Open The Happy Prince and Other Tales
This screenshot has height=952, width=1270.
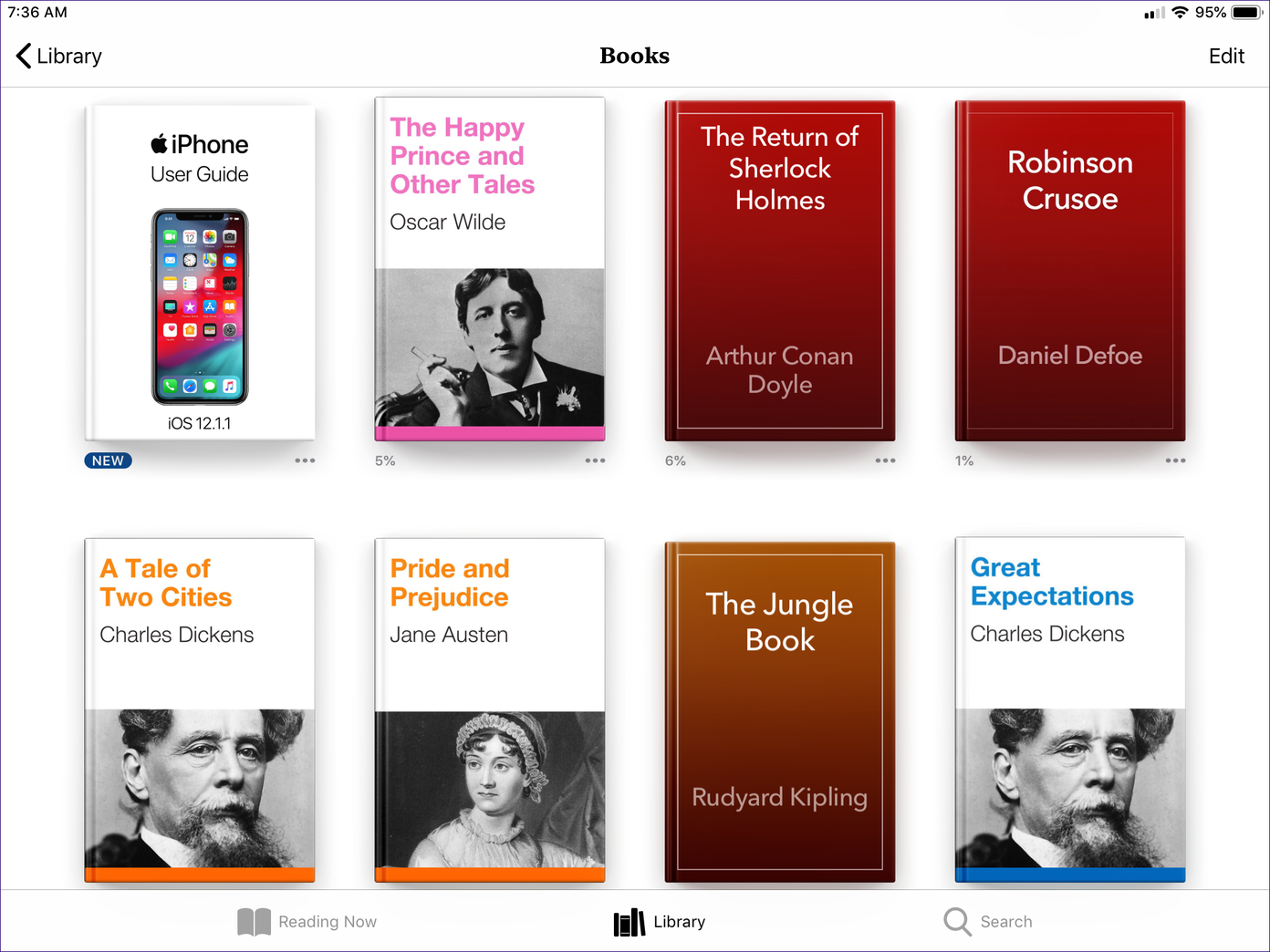[490, 269]
